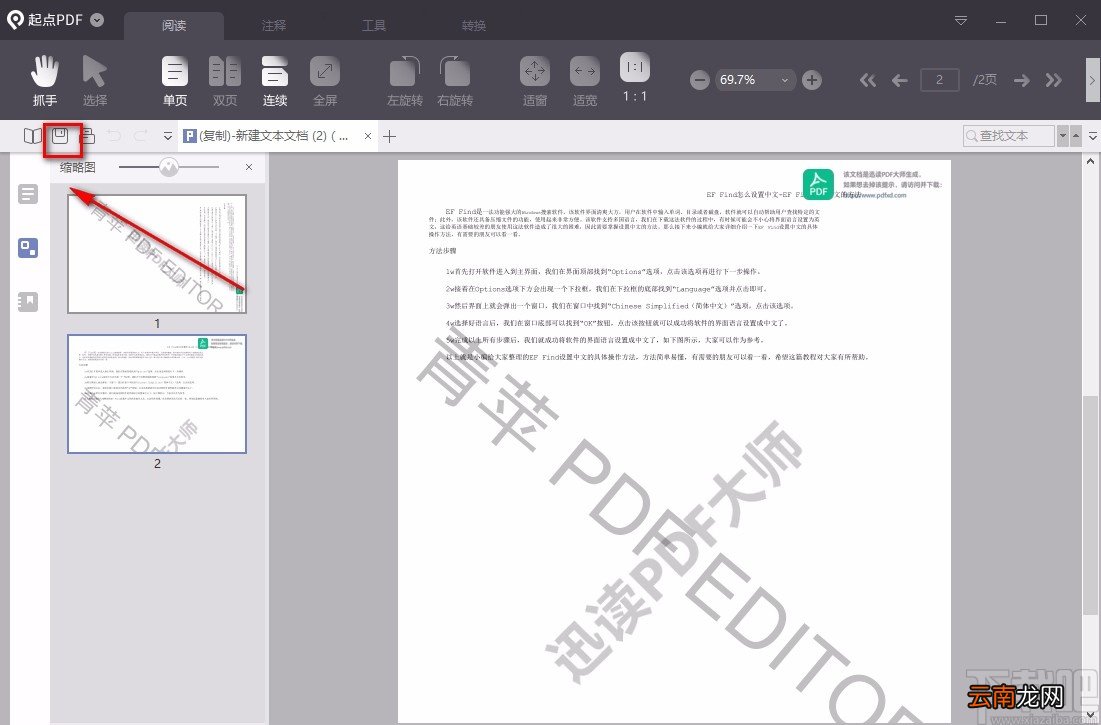
Task: Expand search options dropdown at right
Action: [x=1093, y=136]
